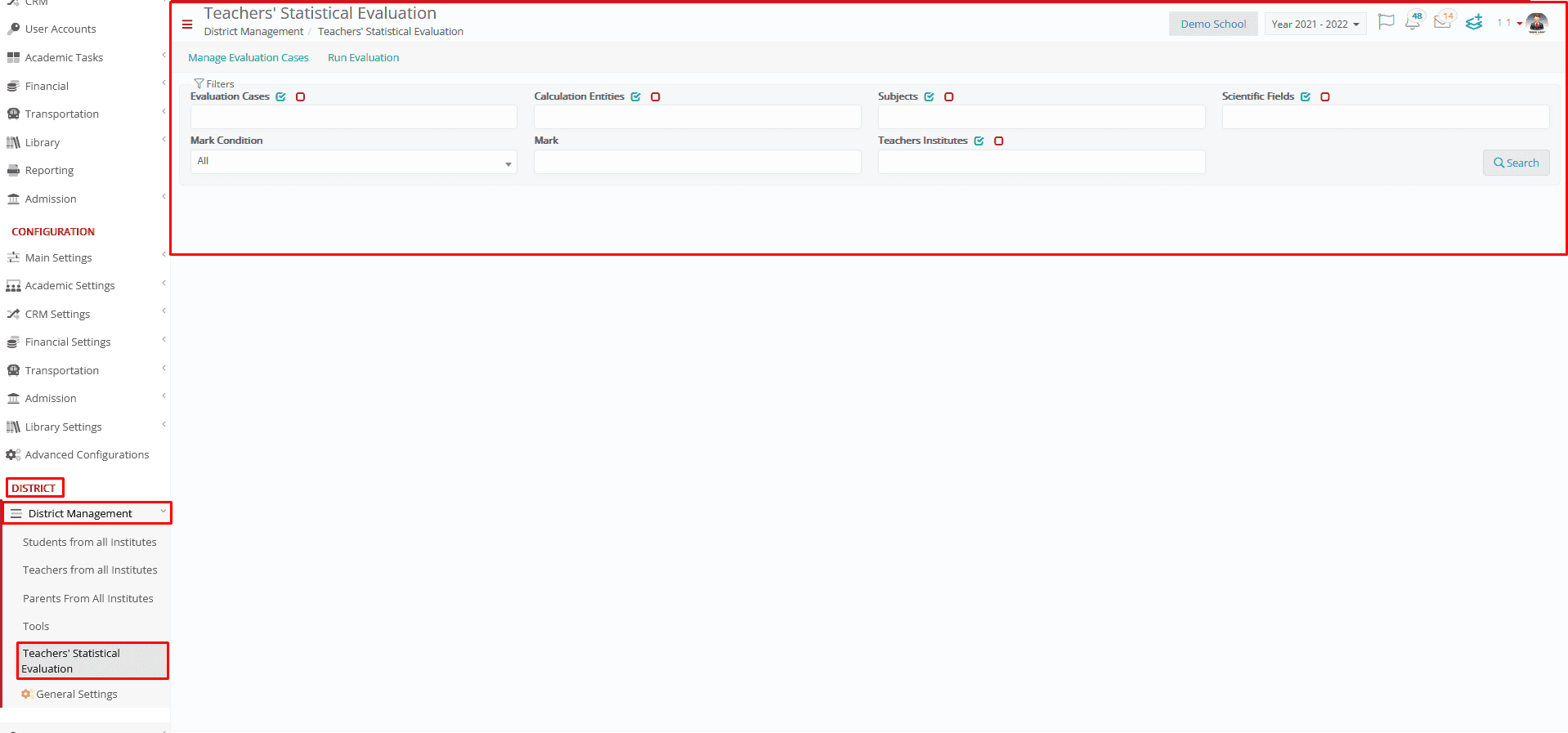The height and width of the screenshot is (733, 1568).
Task: Click the Reporting printer icon
Action: point(13,170)
